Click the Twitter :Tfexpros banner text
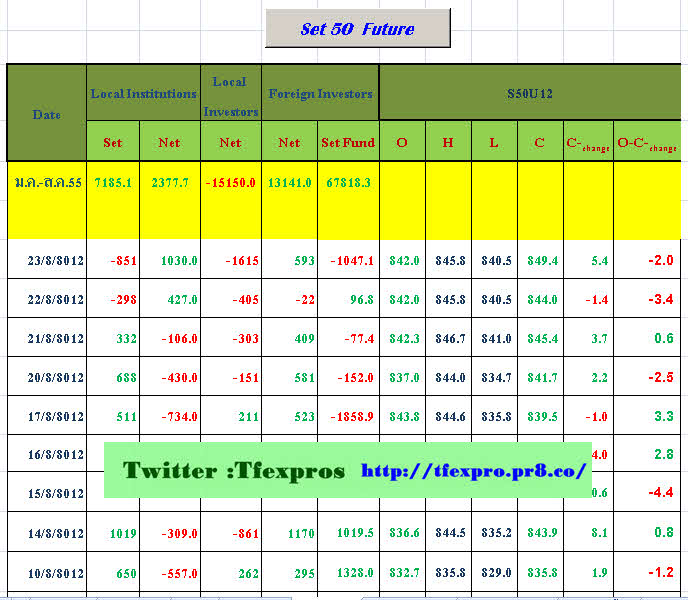 coord(234,470)
